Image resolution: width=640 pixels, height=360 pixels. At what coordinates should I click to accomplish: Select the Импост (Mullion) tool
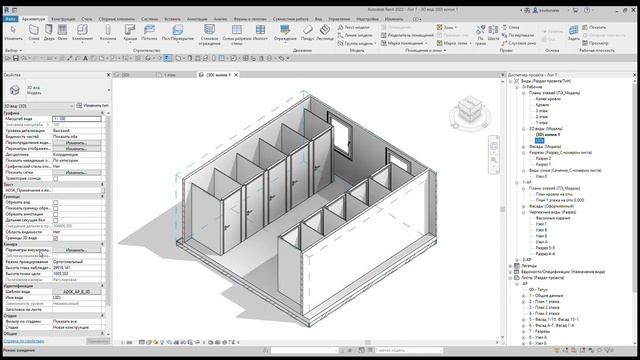tap(260, 32)
